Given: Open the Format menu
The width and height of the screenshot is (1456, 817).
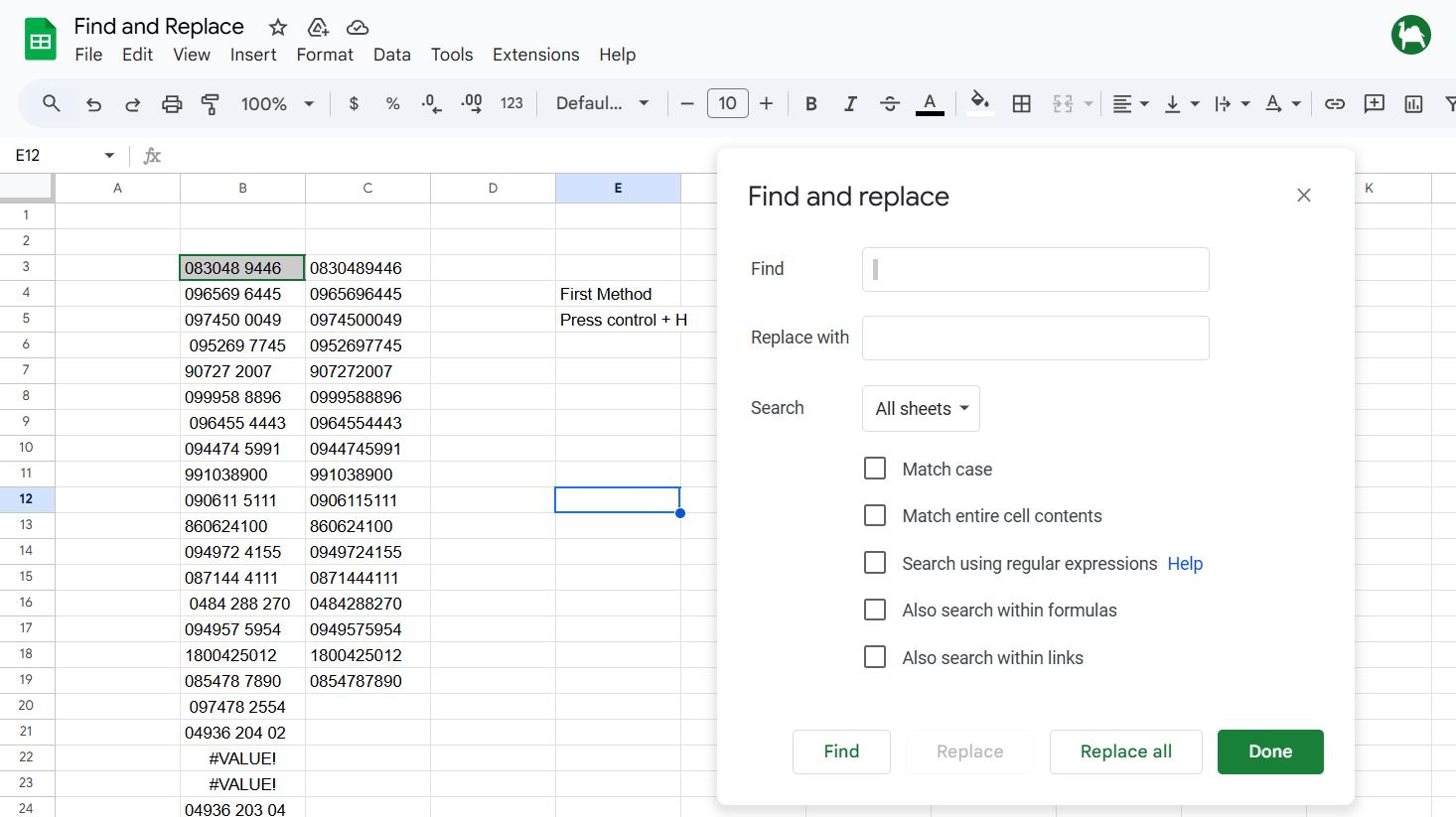Looking at the screenshot, I should click(325, 55).
